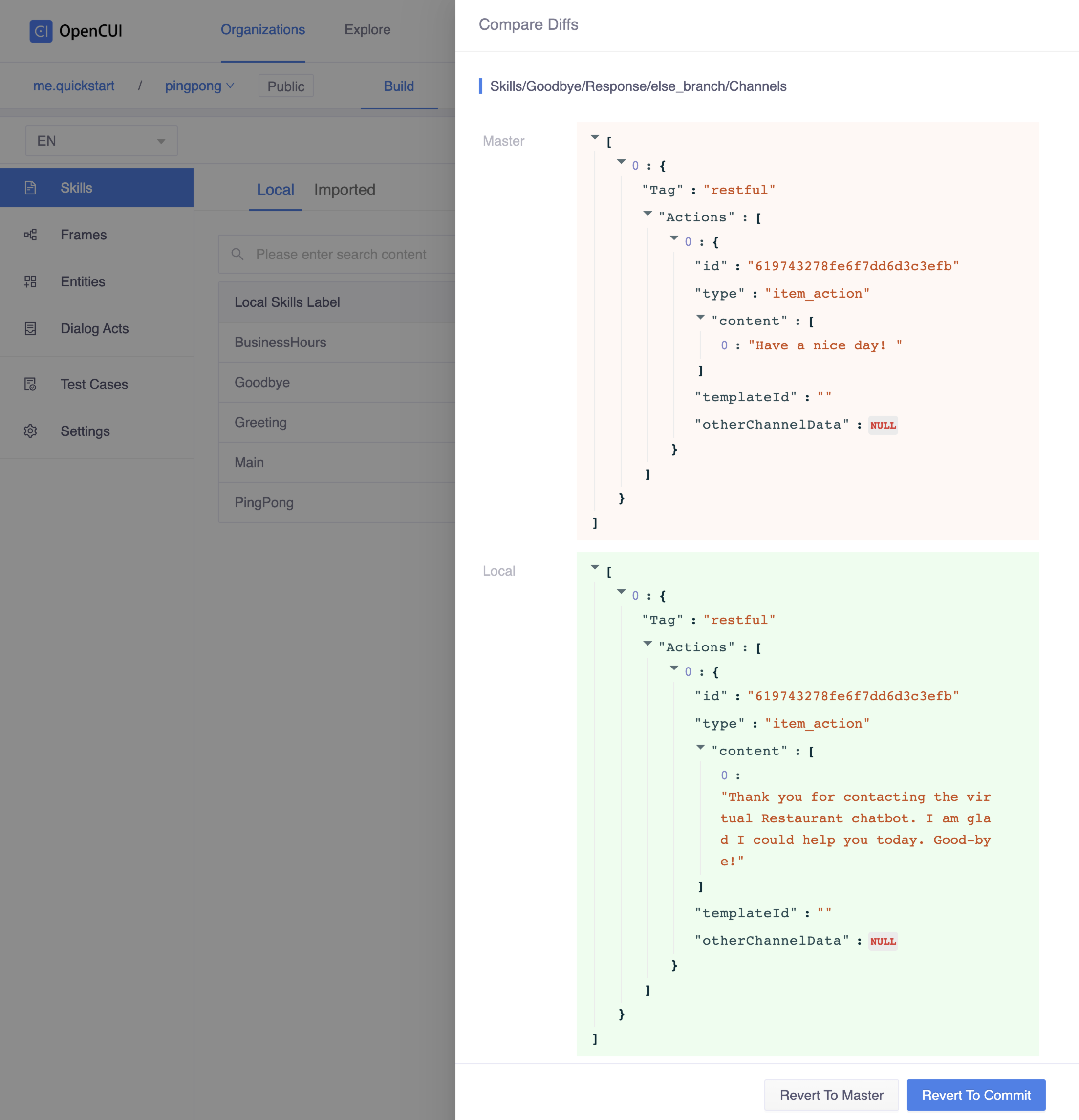Click the Frames sidebar icon
Screen dimensions: 1079x1120
[x=30, y=234]
